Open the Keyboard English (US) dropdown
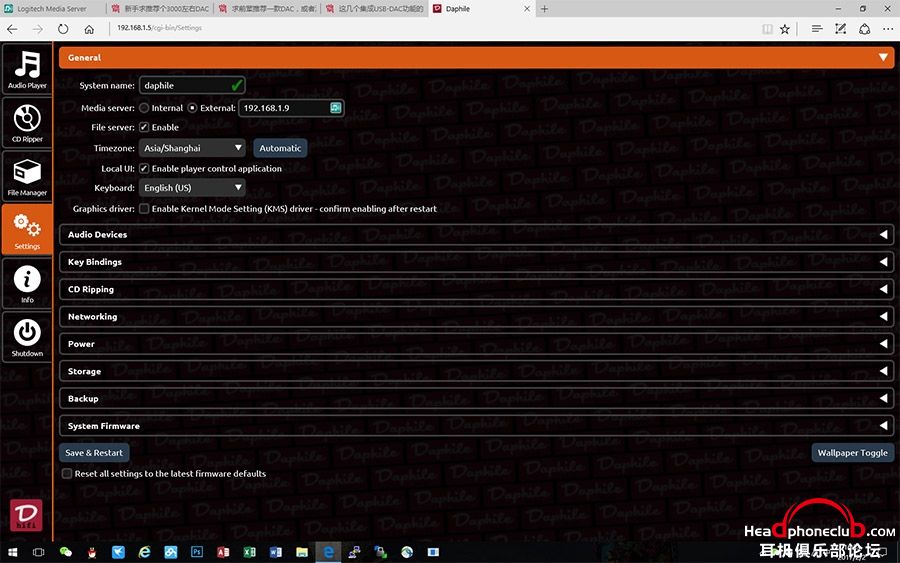 click(x=192, y=188)
